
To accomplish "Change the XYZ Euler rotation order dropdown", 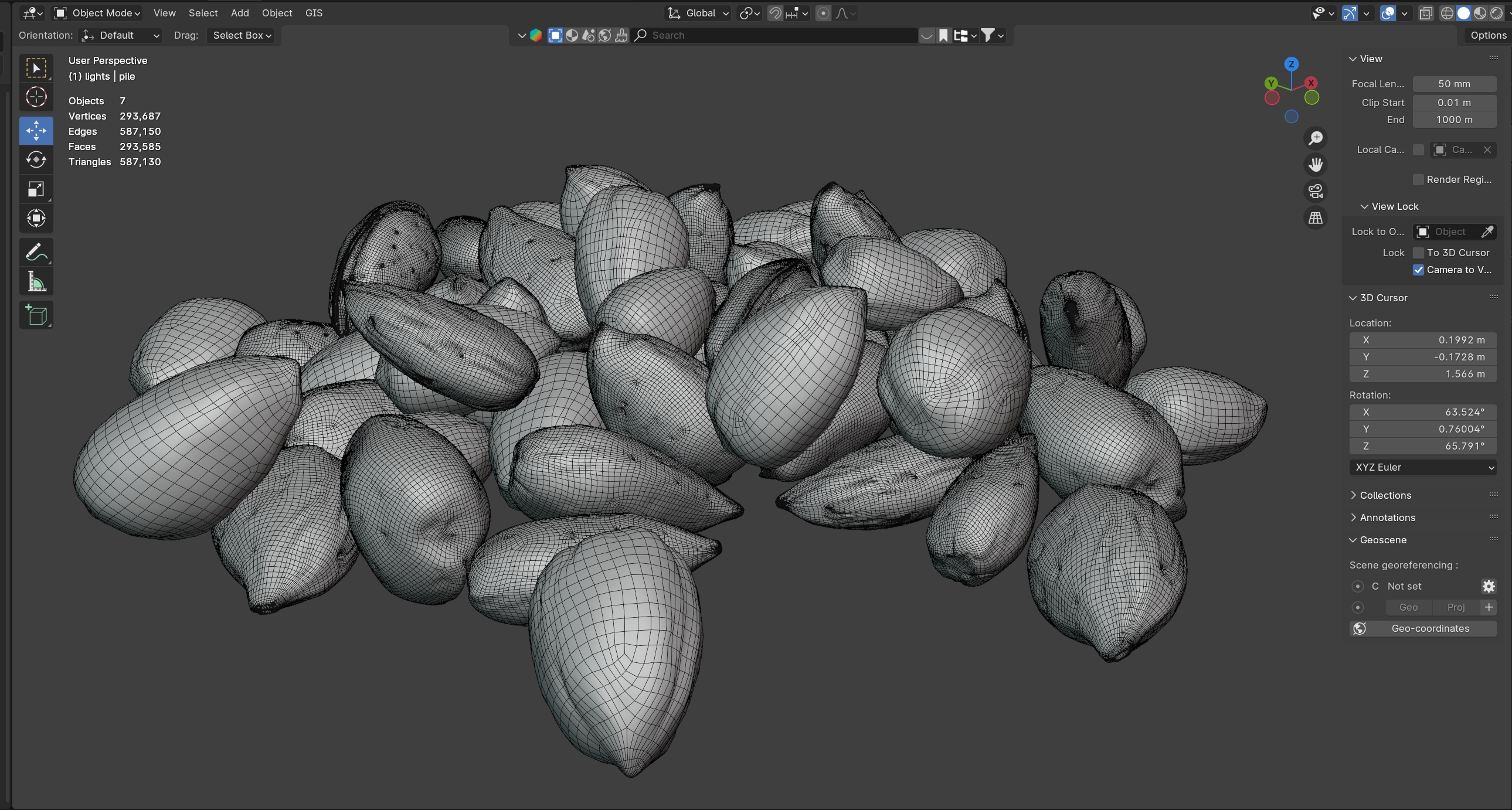I will [1423, 467].
